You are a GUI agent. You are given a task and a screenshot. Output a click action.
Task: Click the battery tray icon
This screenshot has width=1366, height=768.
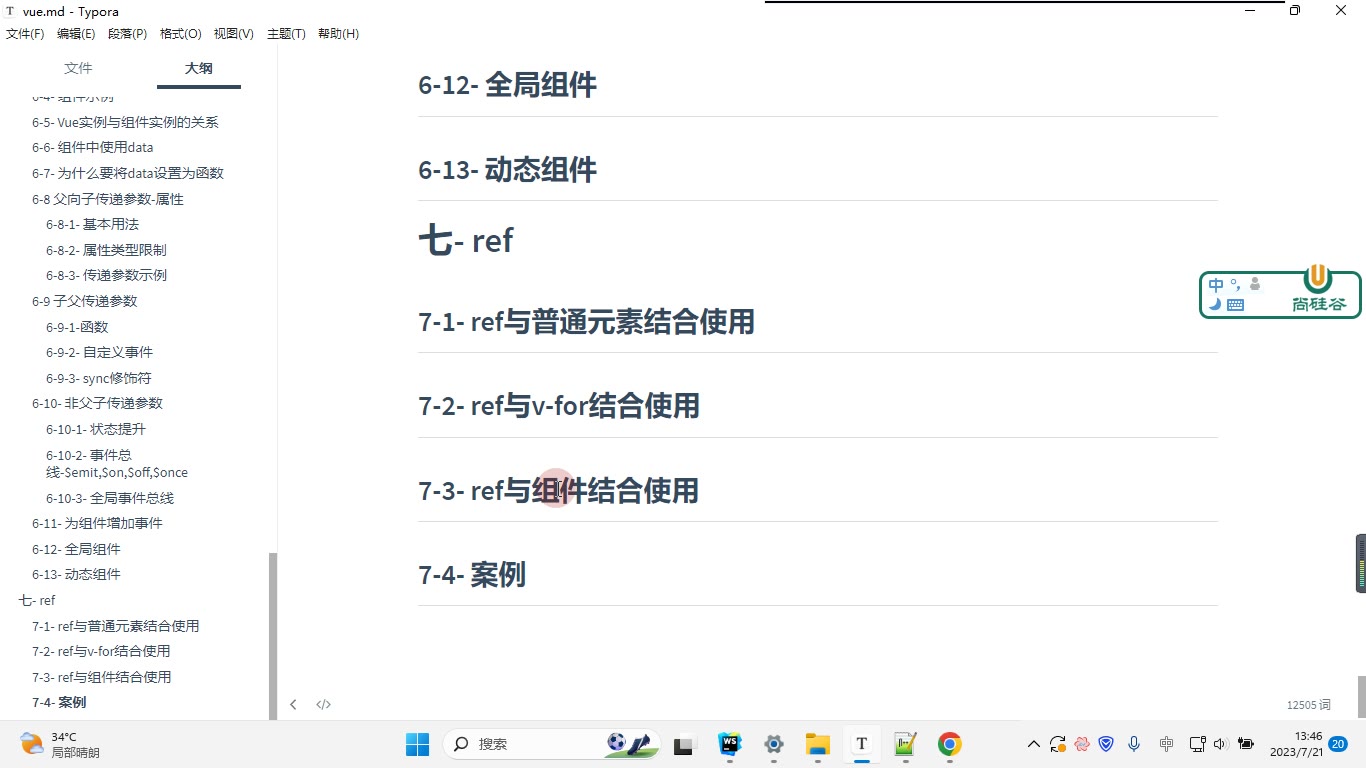coord(1246,744)
